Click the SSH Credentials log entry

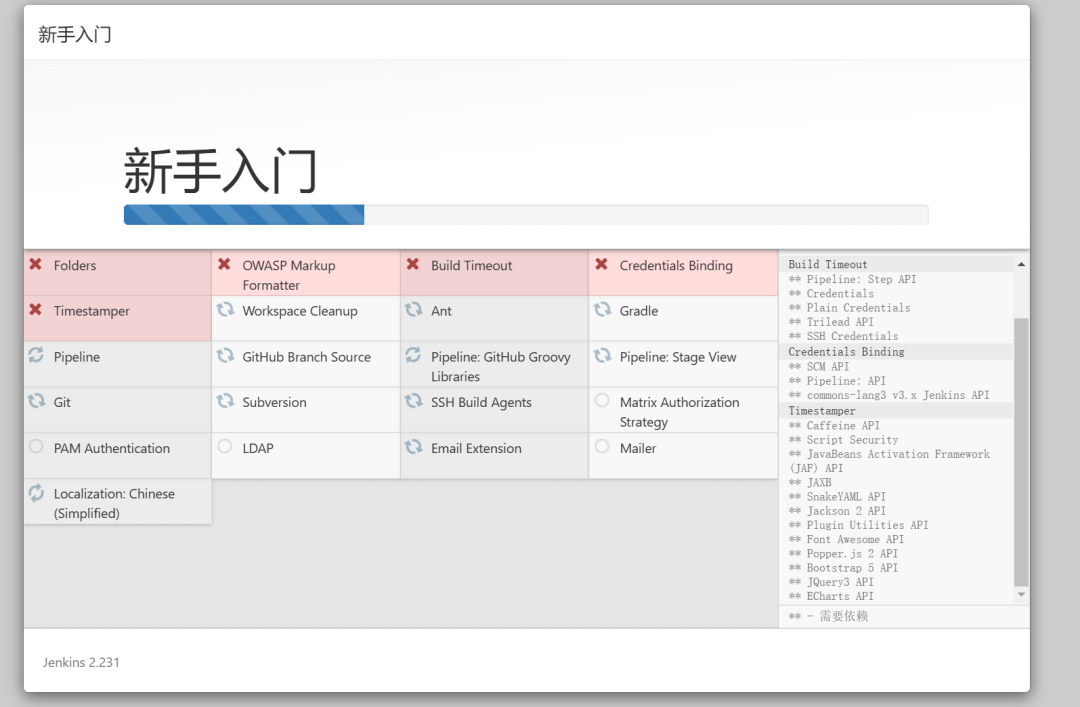coord(843,336)
